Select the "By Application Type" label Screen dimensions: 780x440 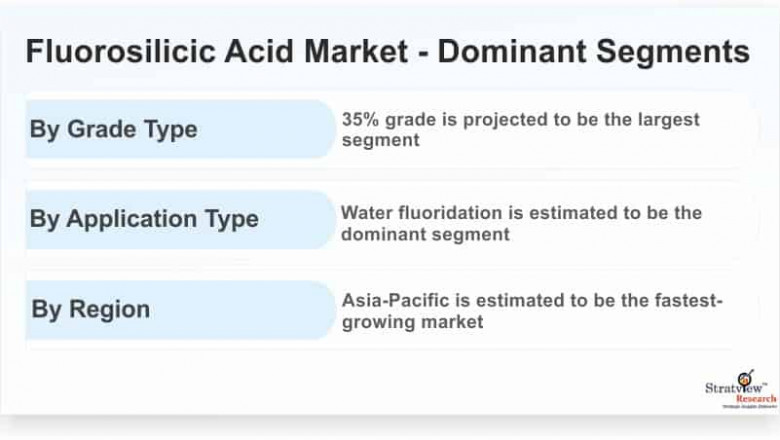(143, 219)
